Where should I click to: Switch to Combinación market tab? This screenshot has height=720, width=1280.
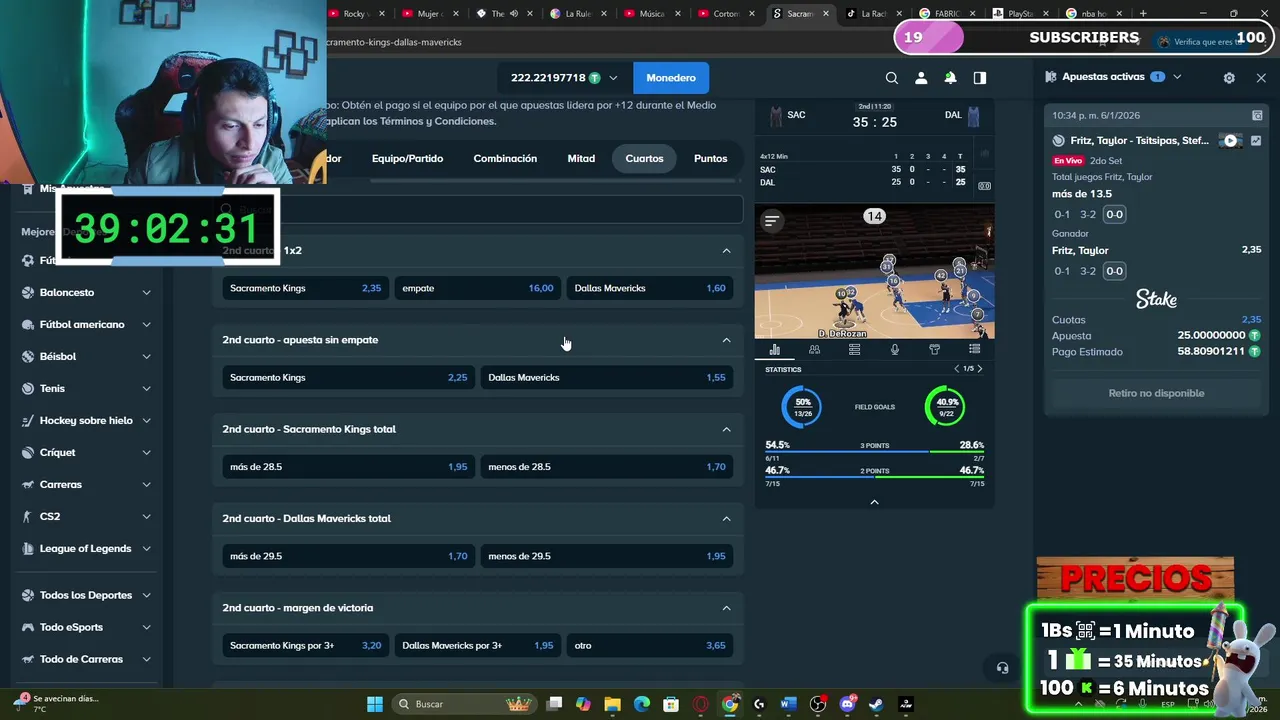pos(505,158)
